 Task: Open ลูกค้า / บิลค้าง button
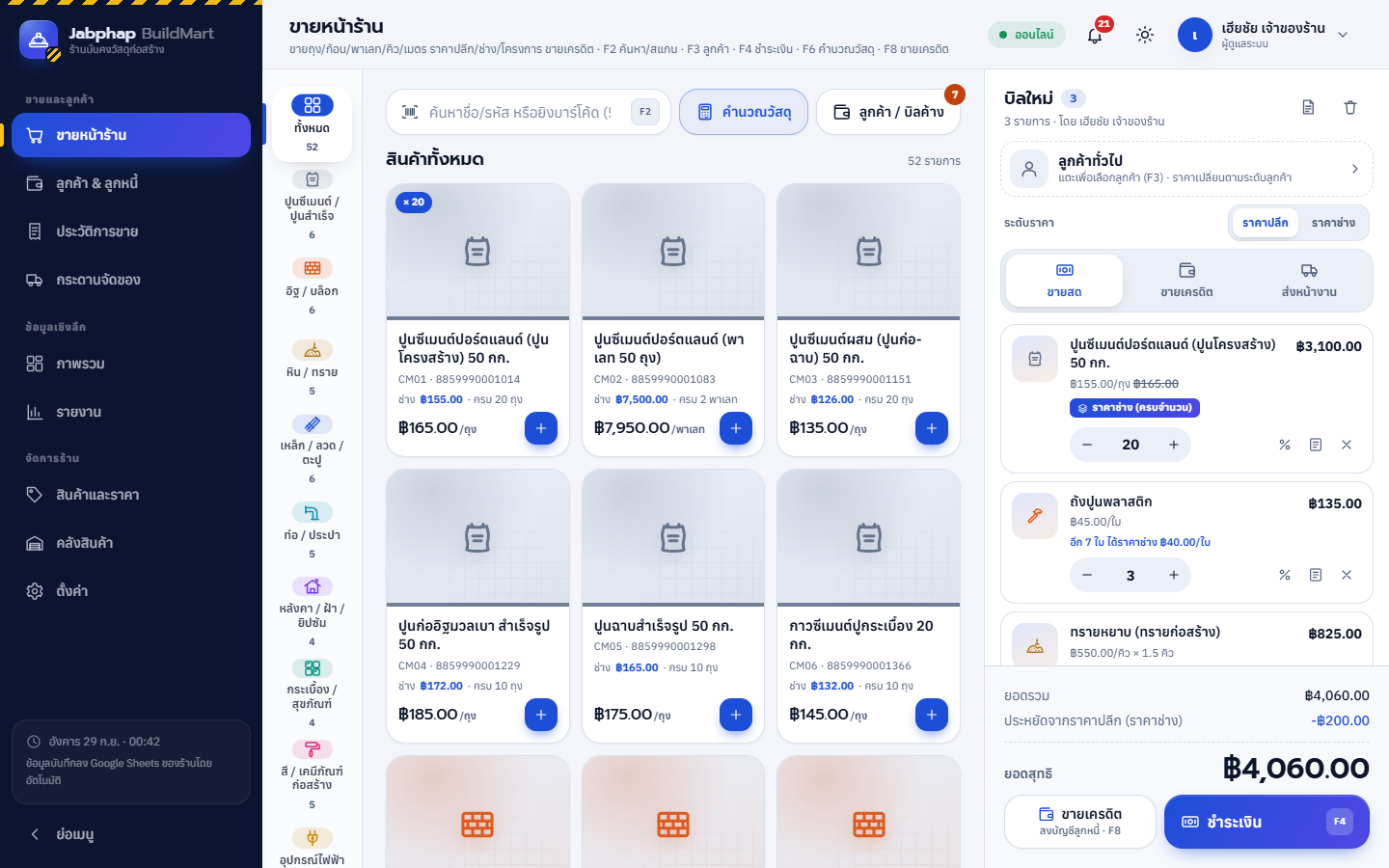(x=888, y=112)
